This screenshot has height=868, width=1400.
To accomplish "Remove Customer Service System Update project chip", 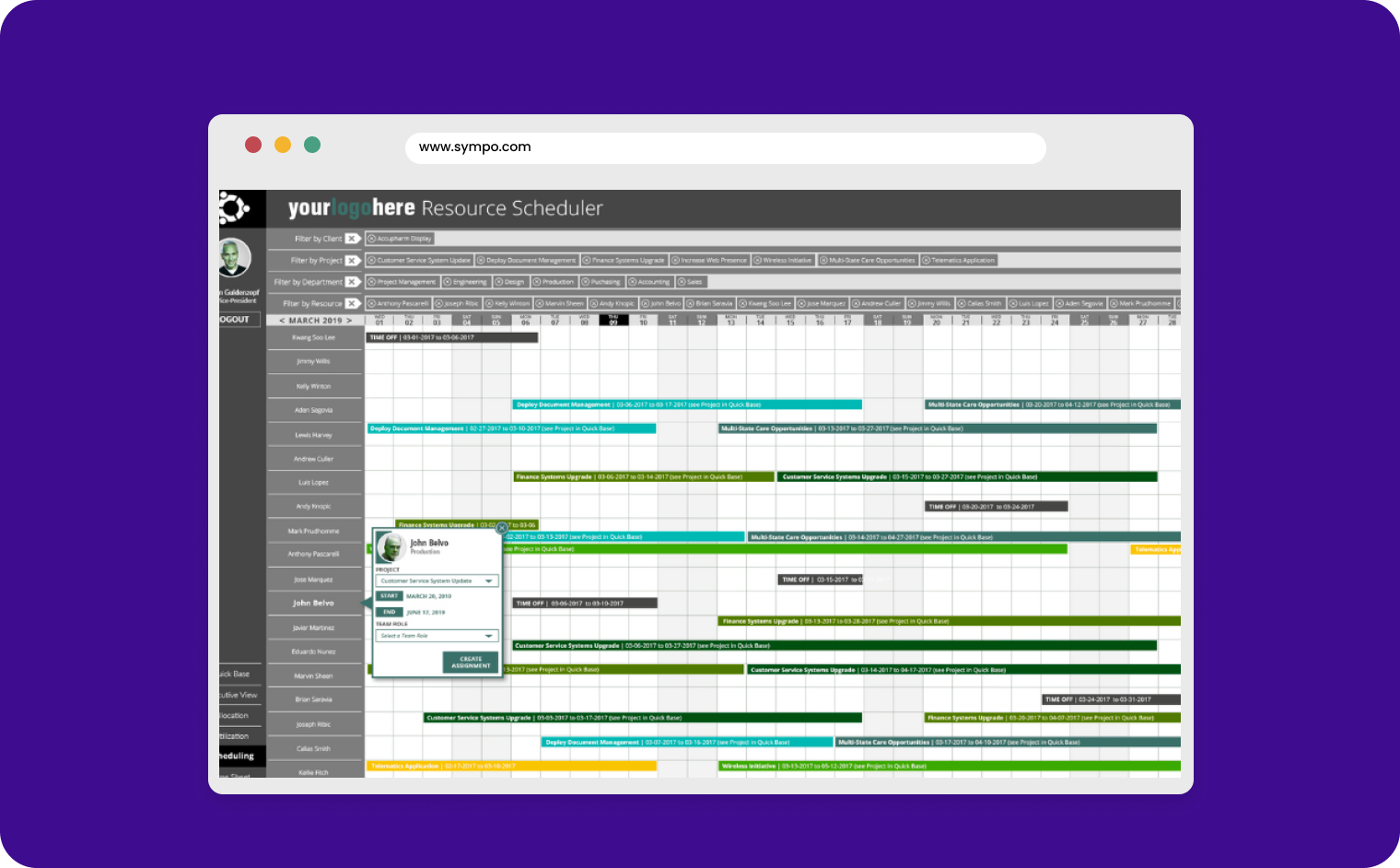I will 371,261.
